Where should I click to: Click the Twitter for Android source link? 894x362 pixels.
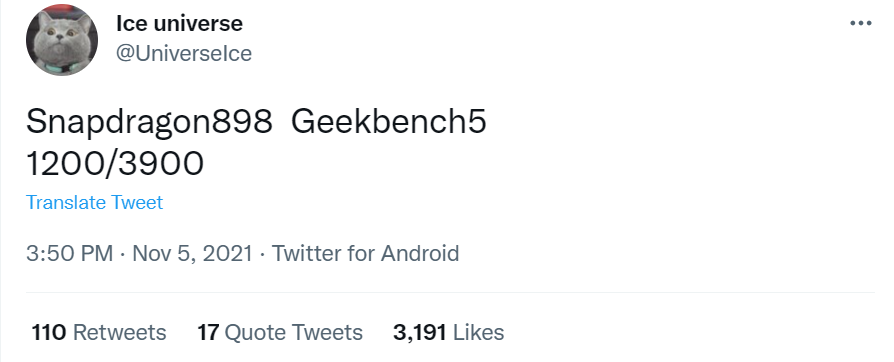click(x=365, y=253)
